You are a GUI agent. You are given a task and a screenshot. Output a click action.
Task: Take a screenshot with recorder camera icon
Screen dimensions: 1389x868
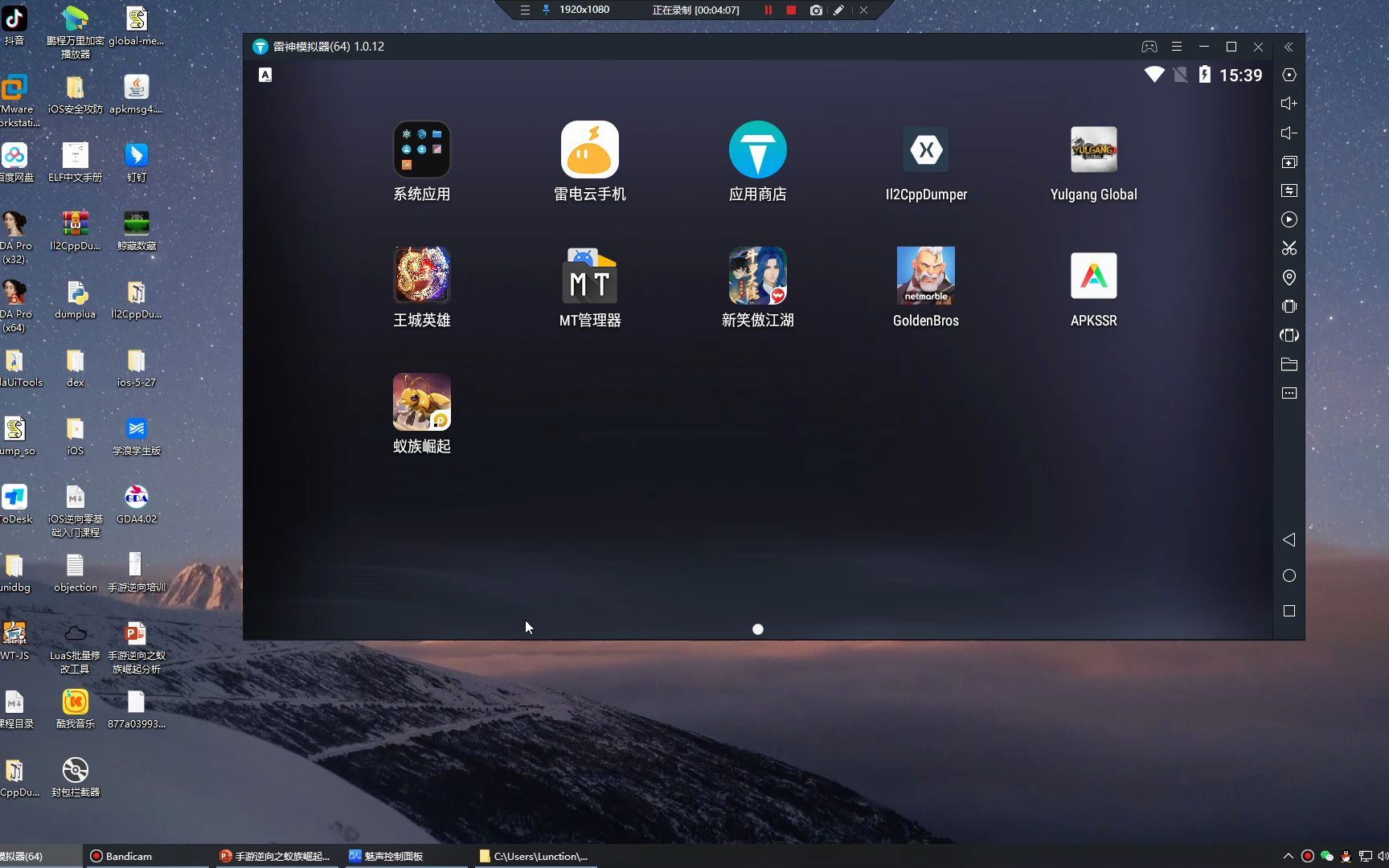coord(816,10)
